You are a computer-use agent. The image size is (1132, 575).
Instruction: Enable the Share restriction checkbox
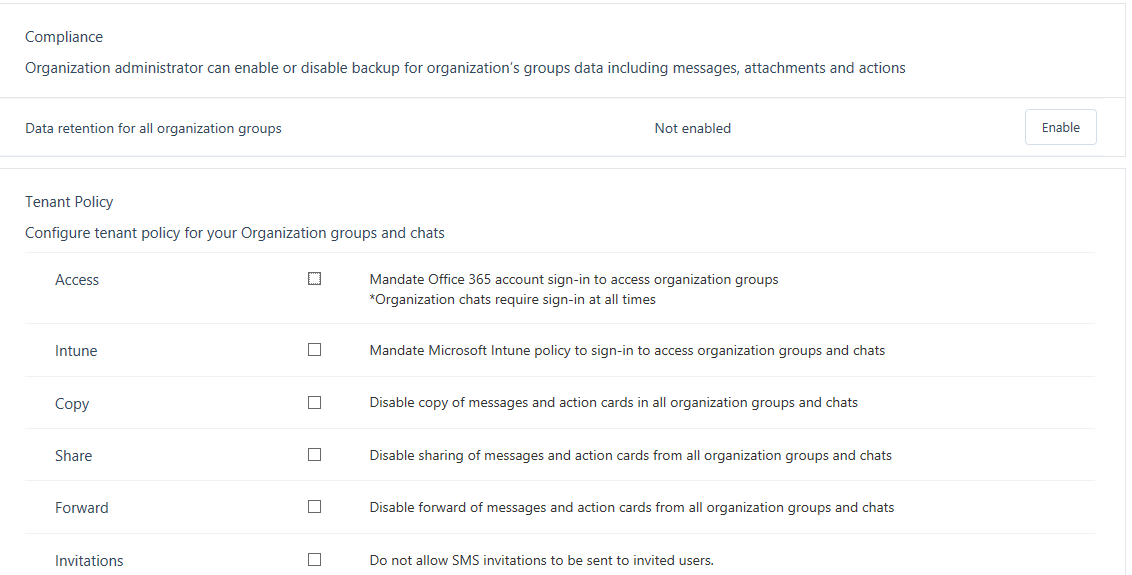click(x=314, y=455)
